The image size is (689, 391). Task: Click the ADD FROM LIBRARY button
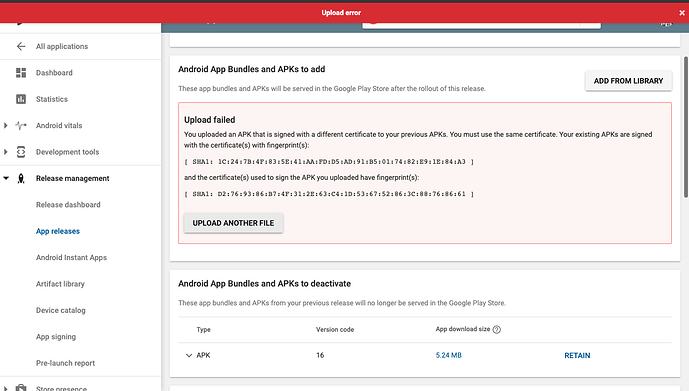point(628,81)
